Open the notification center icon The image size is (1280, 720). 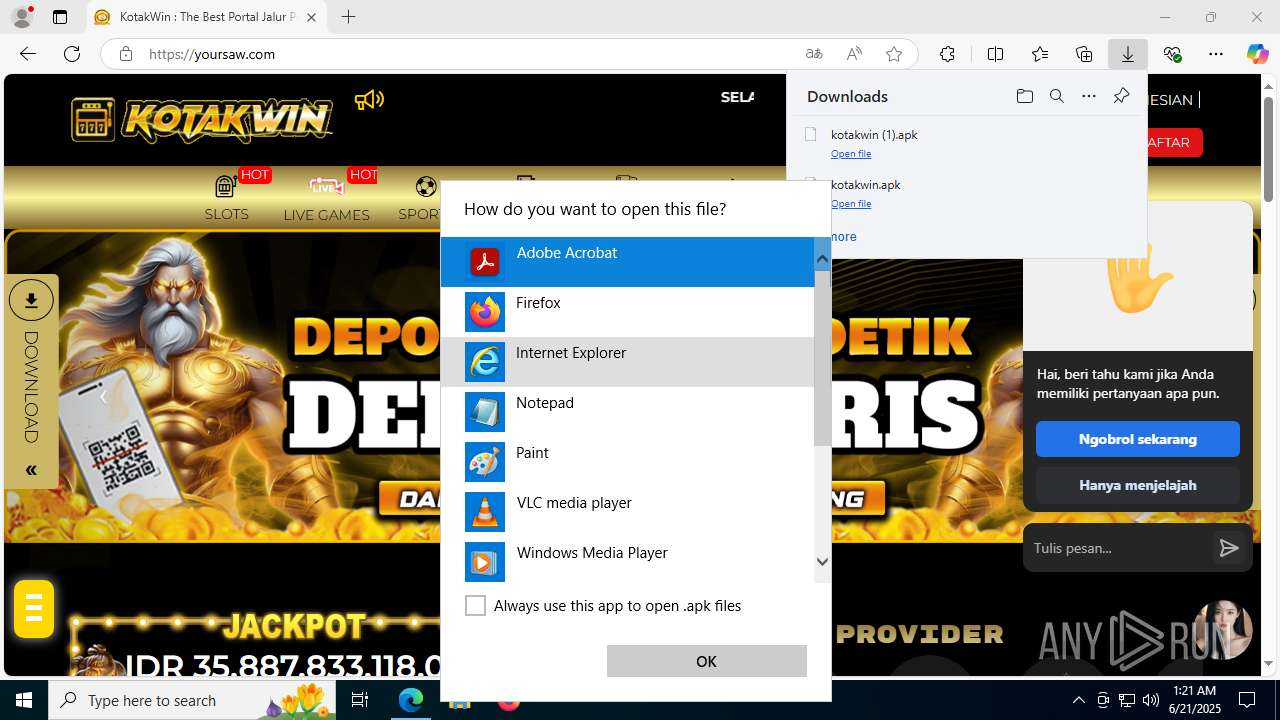(x=1247, y=700)
